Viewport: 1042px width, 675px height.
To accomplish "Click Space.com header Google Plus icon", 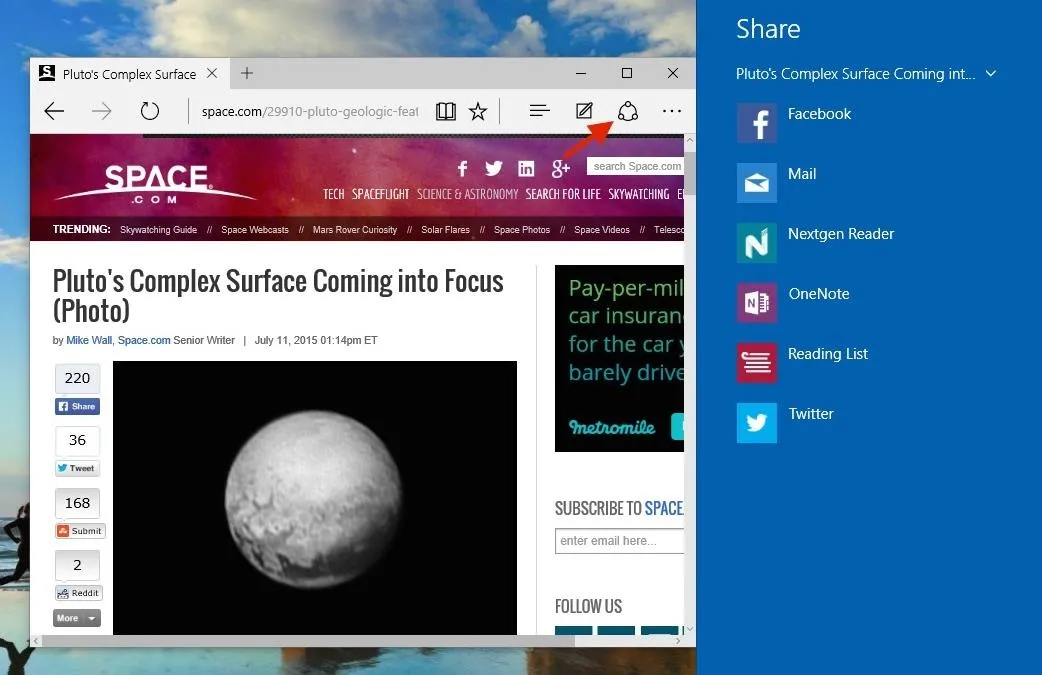I will click(x=560, y=169).
